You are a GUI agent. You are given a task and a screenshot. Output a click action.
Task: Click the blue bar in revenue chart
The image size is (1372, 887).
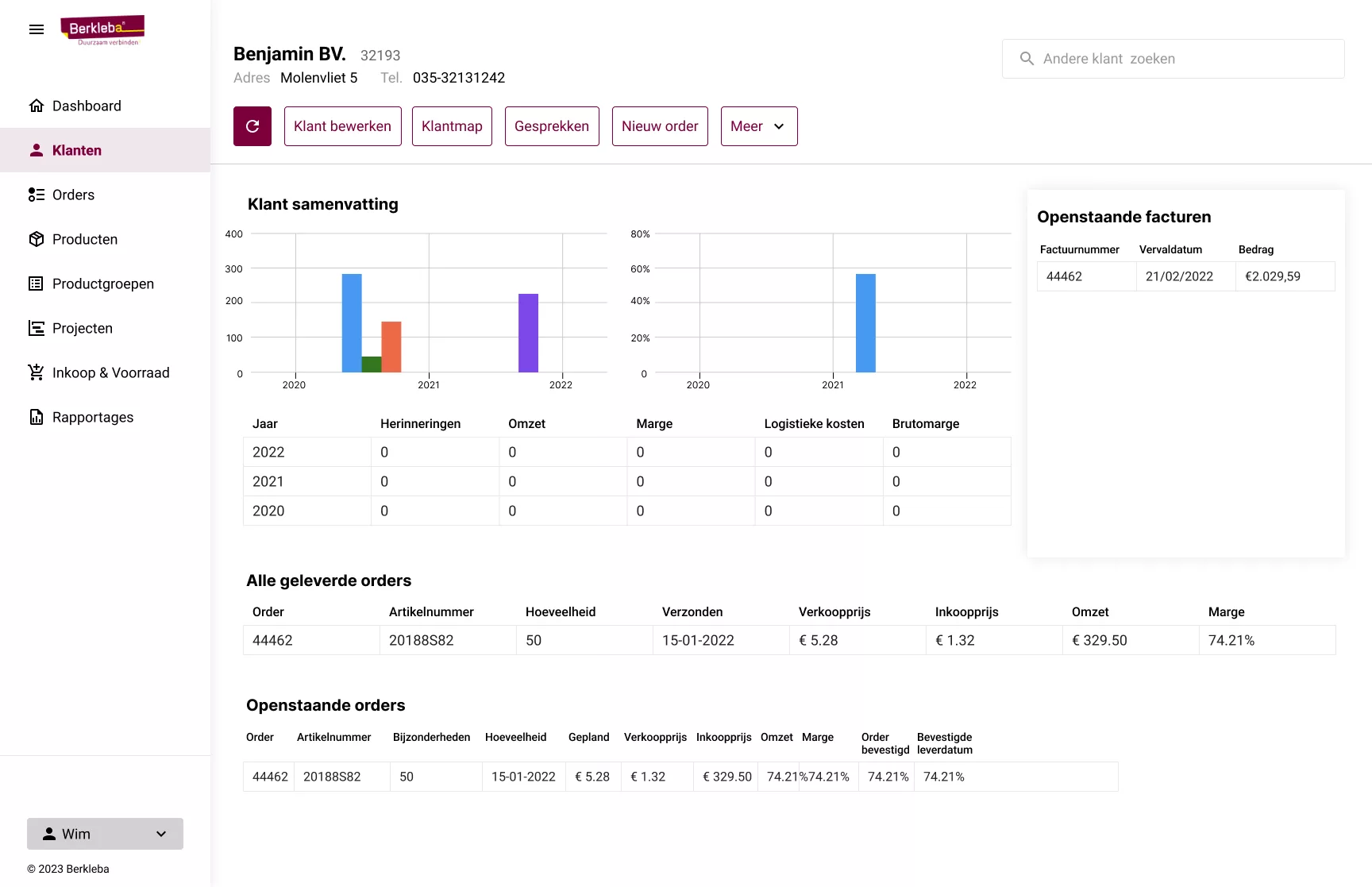click(x=352, y=323)
